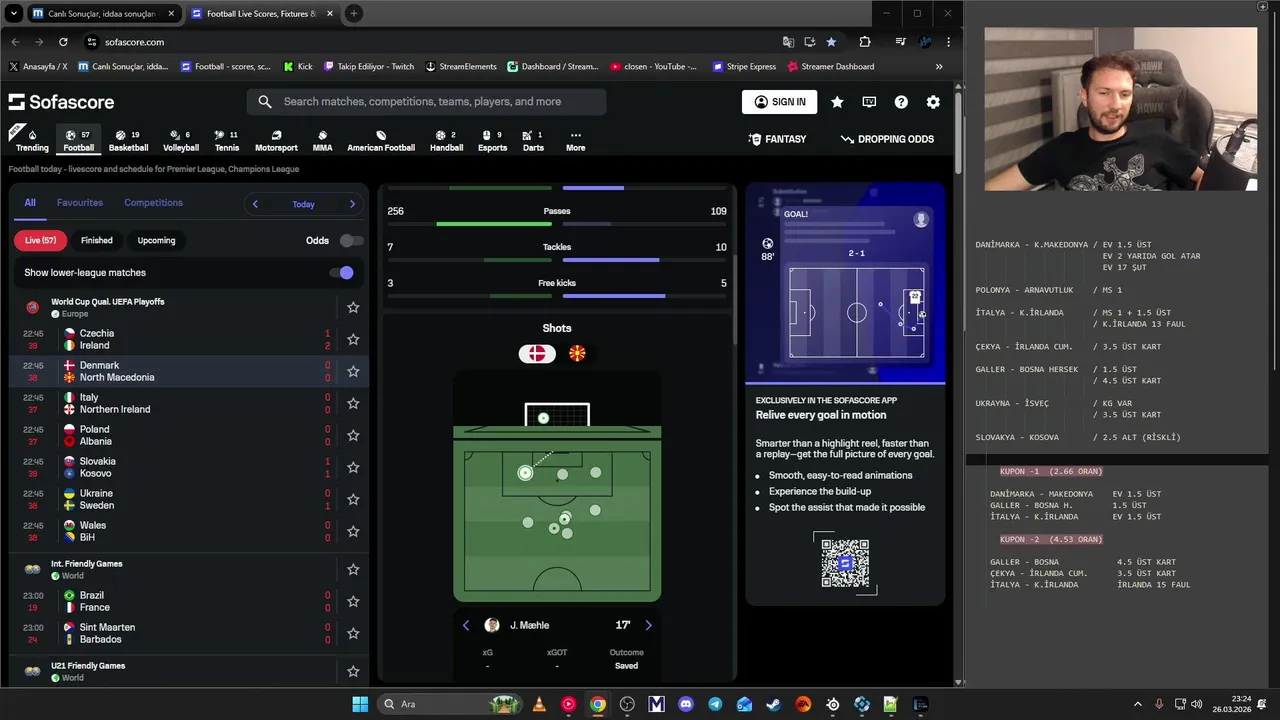This screenshot has width=1280, height=720.
Task: Favourite the Brazil vs France match
Action: [353, 601]
